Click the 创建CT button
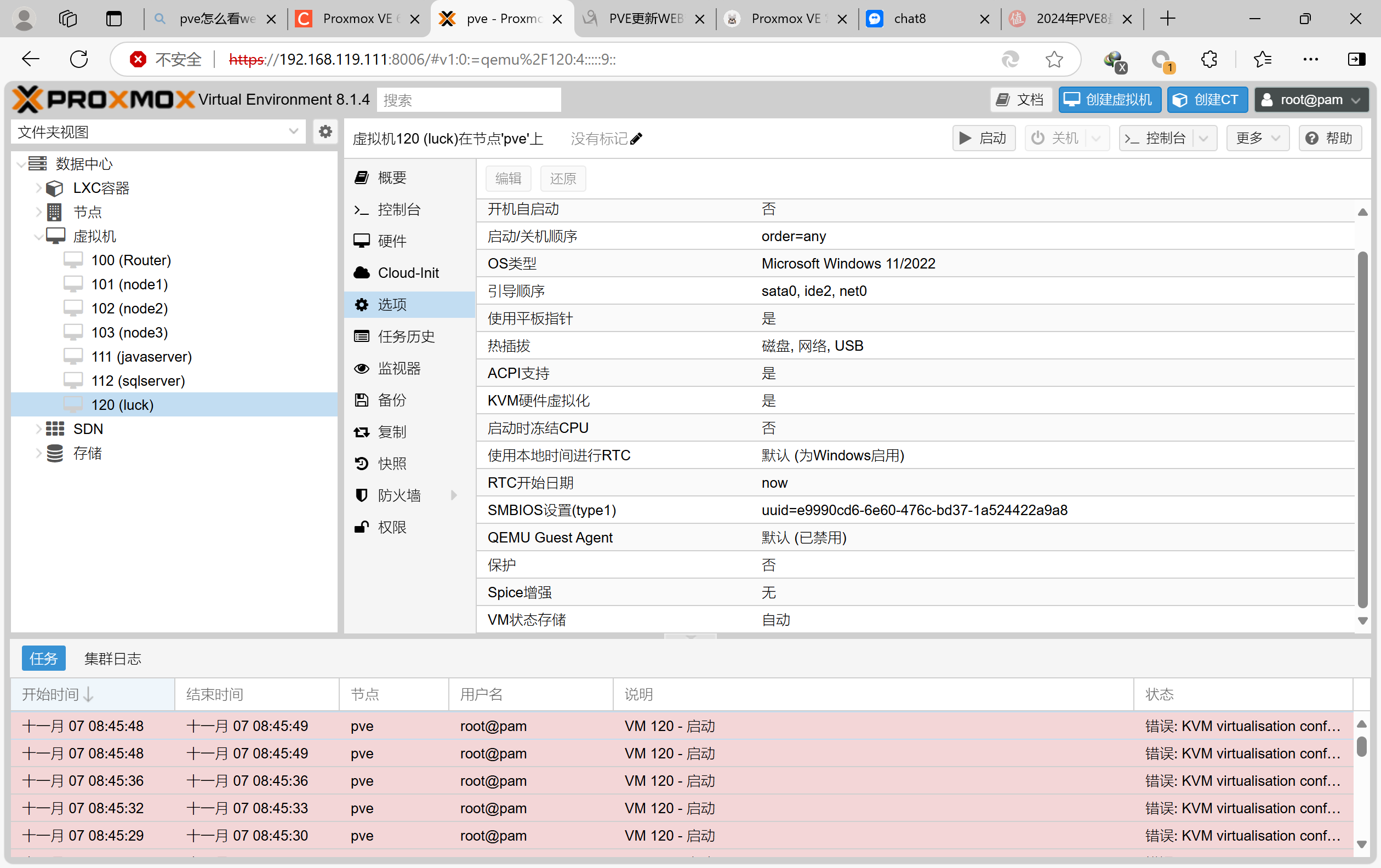1381x868 pixels. coord(1207,100)
